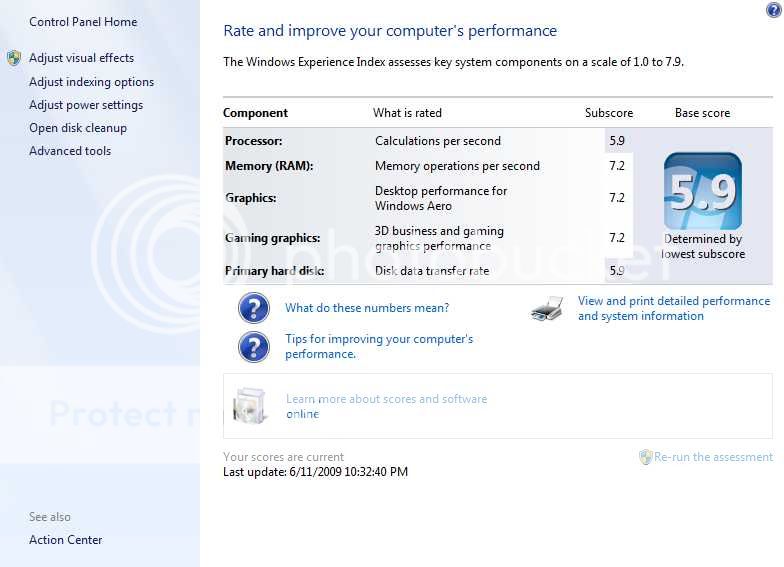Open Control Panel Home

click(x=83, y=22)
